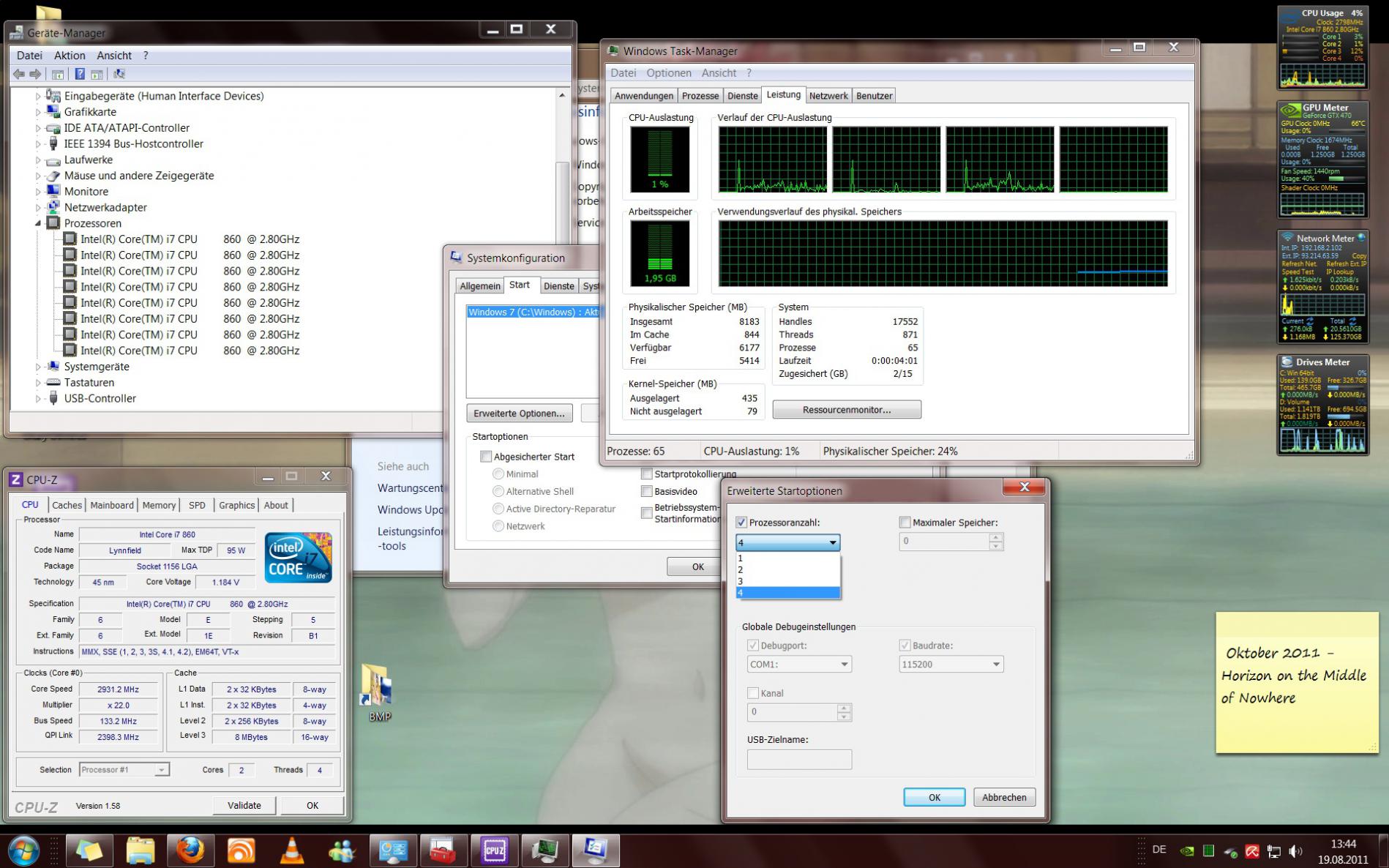Image resolution: width=1389 pixels, height=868 pixels.
Task: Open Windows Explorer from the taskbar
Action: pyautogui.click(x=140, y=850)
